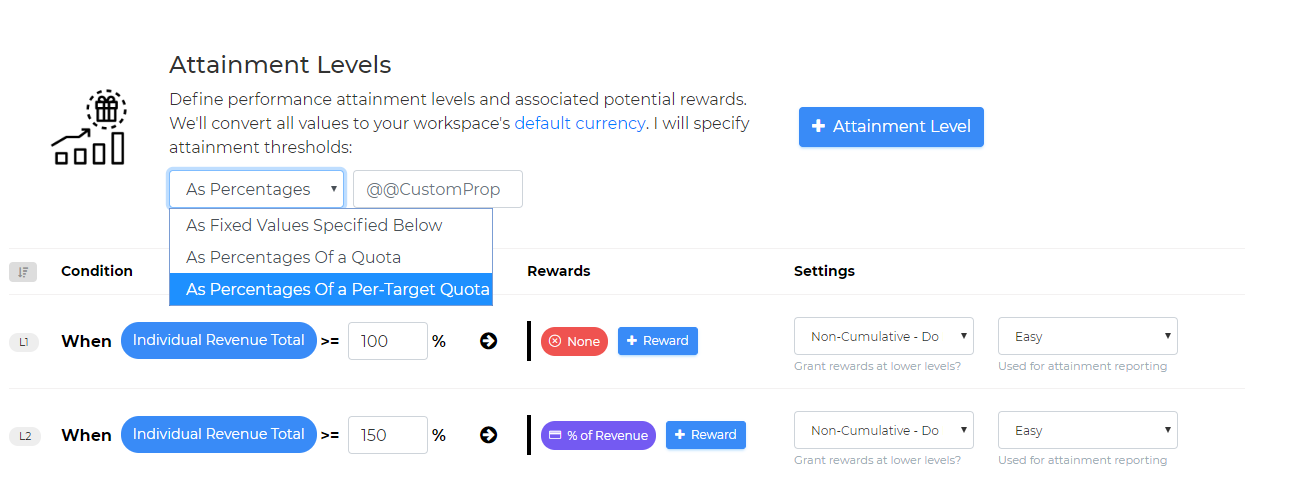Screen dimensions: 1312x499
Task: Focus the @@CustomProp input field
Action: tap(438, 189)
